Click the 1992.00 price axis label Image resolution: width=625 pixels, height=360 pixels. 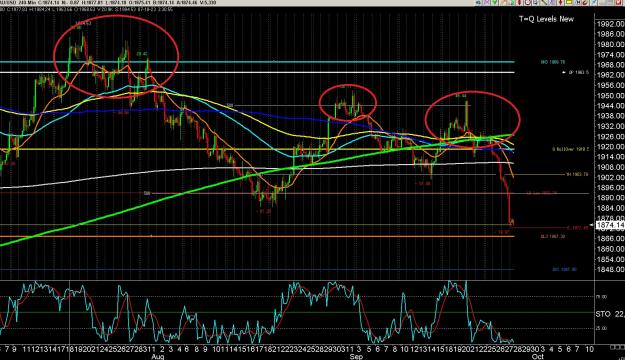click(x=610, y=24)
